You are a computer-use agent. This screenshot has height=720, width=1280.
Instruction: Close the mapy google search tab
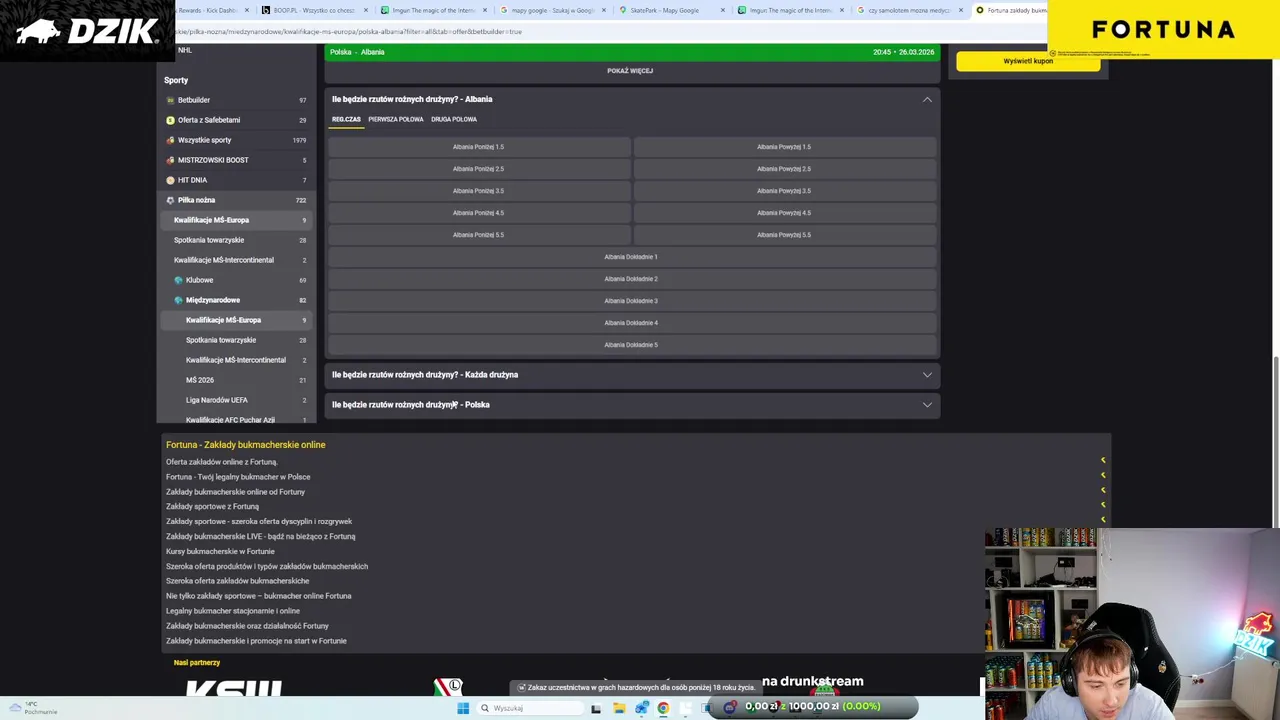point(604,10)
